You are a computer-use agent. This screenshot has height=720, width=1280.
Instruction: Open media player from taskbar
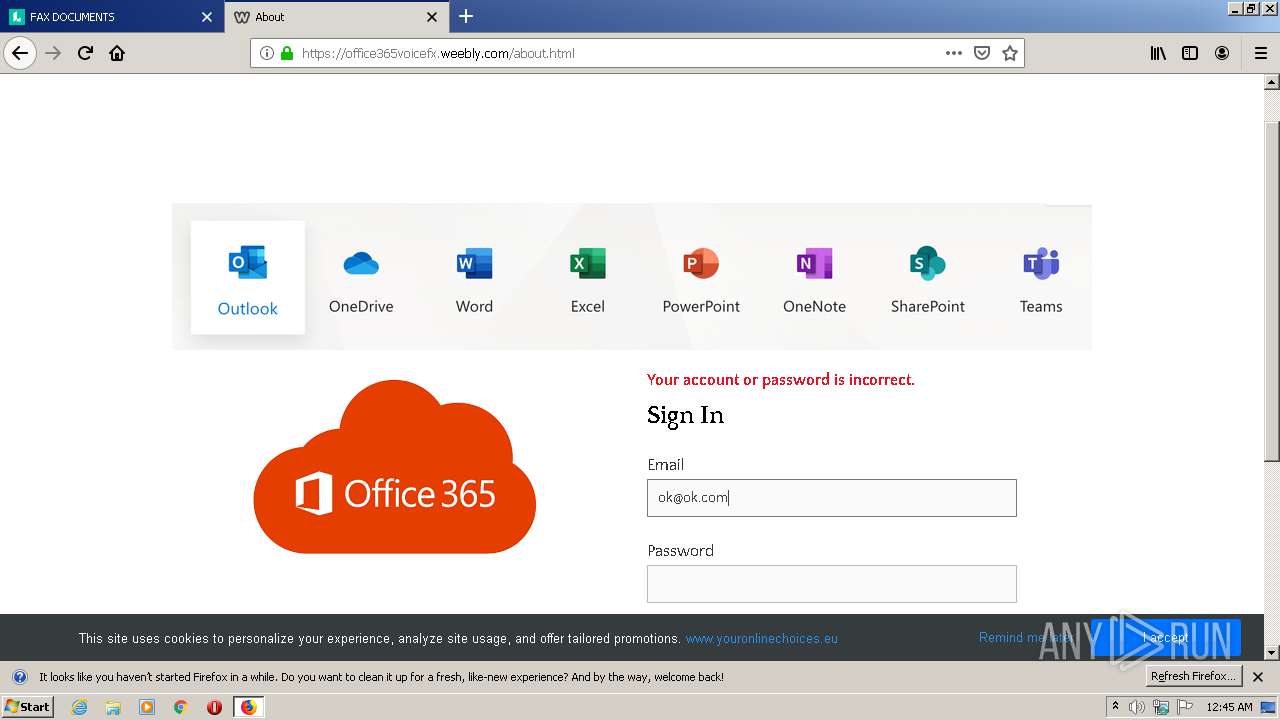point(147,707)
